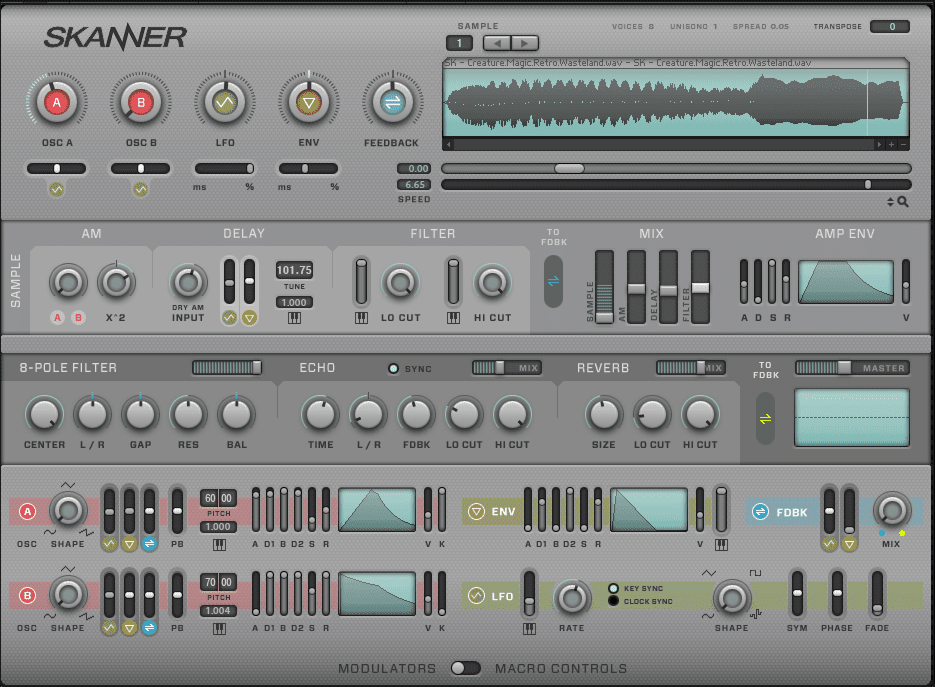935x687 pixels.
Task: Select CLOCK SYNC mode for the LFO
Action: pyautogui.click(x=615, y=600)
